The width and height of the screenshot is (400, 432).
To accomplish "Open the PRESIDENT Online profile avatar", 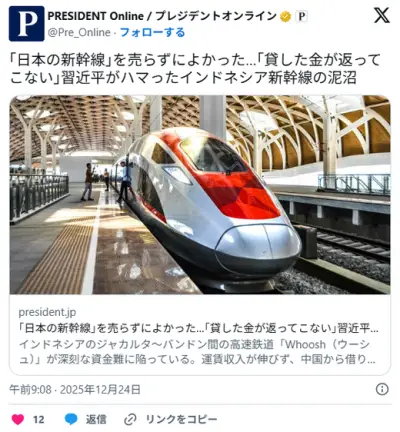I will (x=26, y=24).
